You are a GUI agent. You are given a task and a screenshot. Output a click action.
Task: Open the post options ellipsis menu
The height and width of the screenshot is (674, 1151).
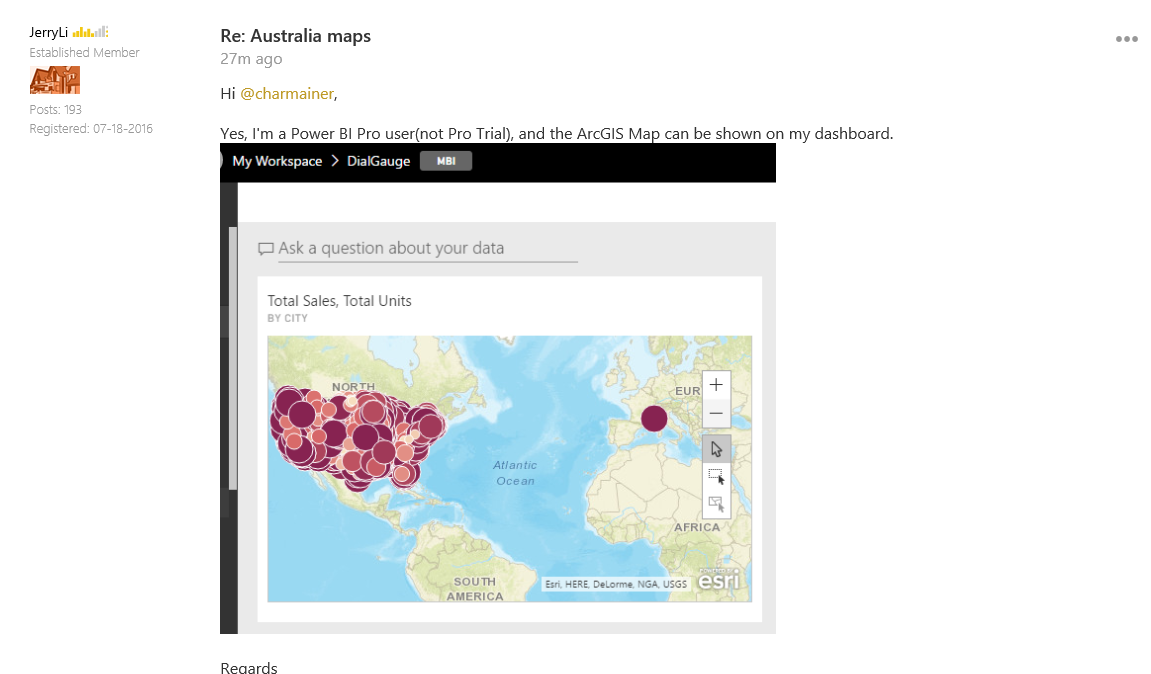[x=1126, y=39]
